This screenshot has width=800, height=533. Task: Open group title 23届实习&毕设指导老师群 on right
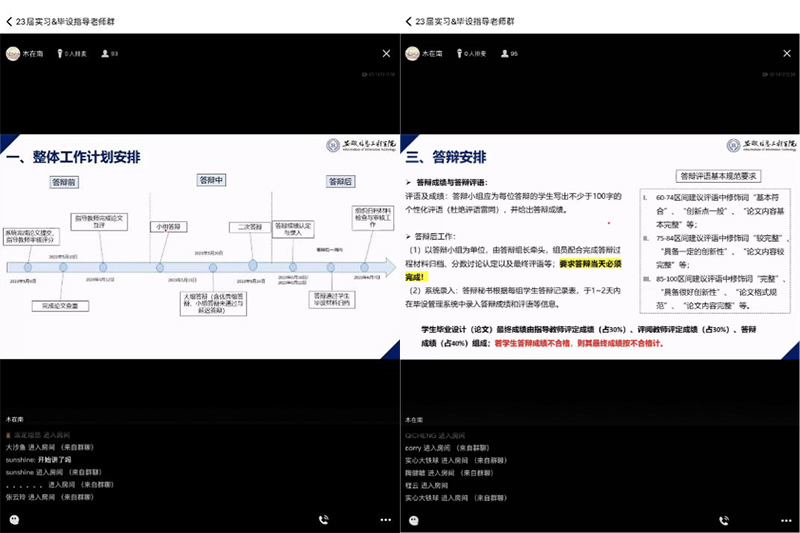(x=465, y=21)
